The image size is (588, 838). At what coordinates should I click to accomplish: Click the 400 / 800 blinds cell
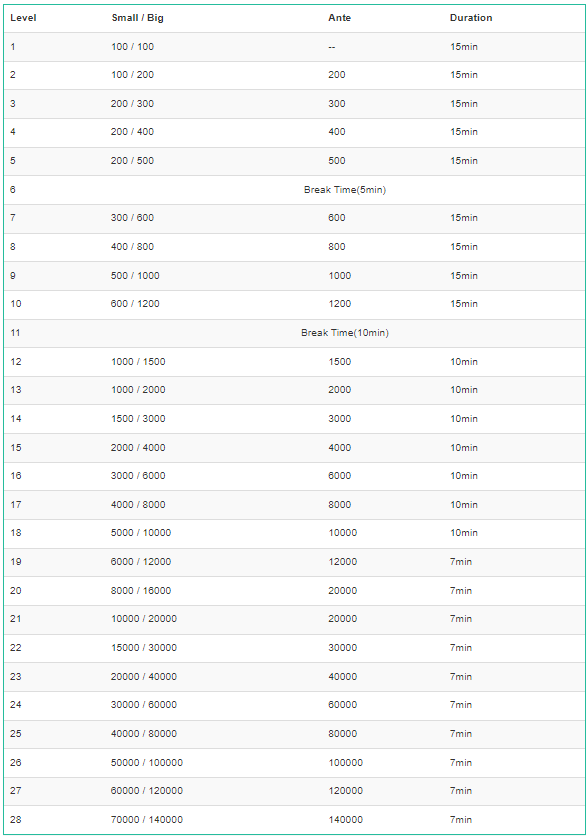[133, 247]
